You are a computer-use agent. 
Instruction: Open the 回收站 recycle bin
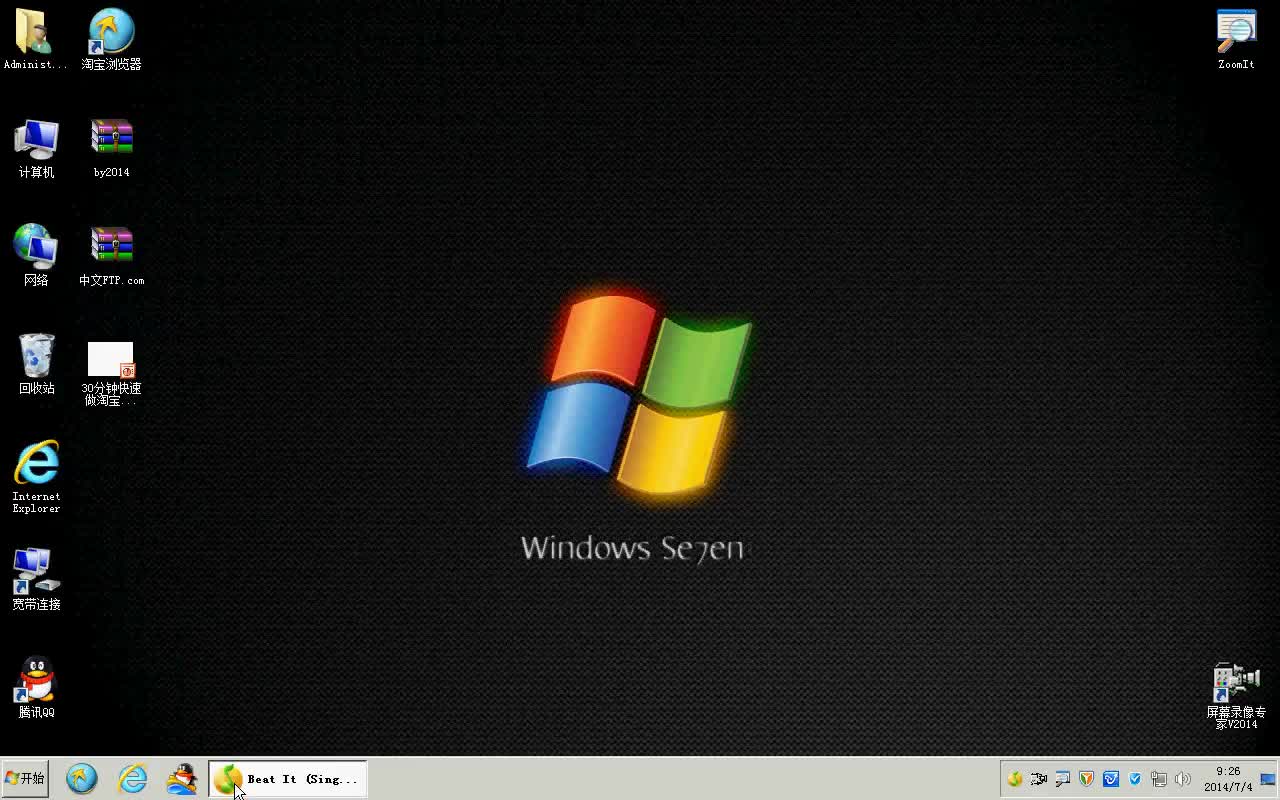36,363
